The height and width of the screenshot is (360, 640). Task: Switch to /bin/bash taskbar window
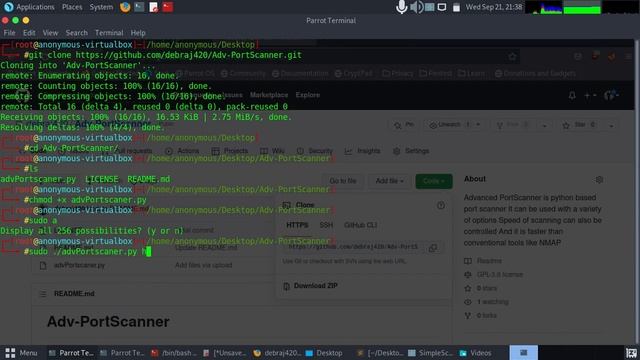[x=174, y=353]
